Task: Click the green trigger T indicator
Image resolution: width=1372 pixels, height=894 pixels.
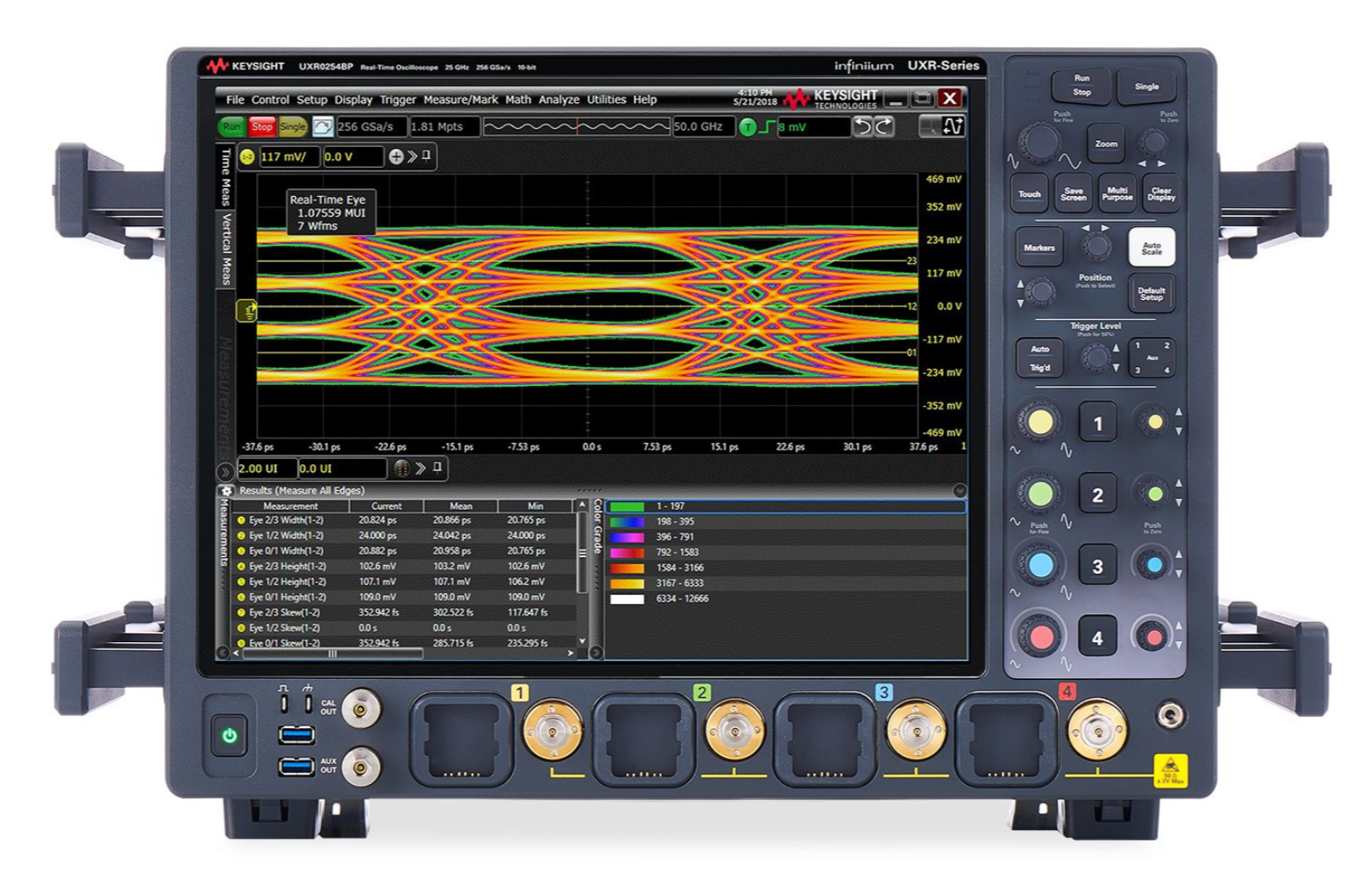Action: (x=748, y=127)
